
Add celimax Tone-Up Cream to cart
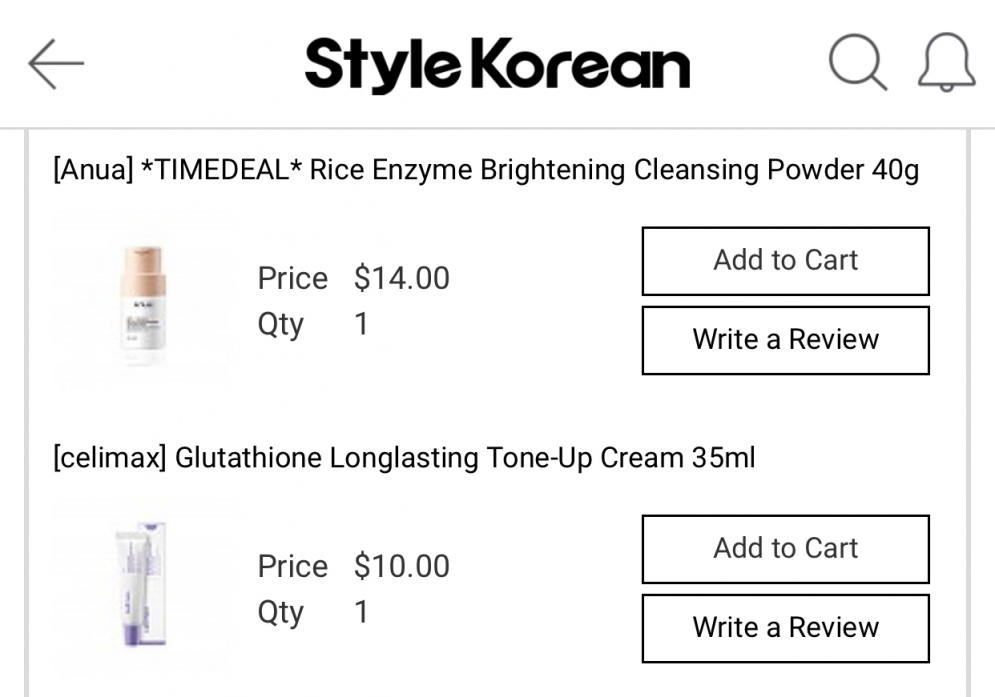tap(786, 549)
